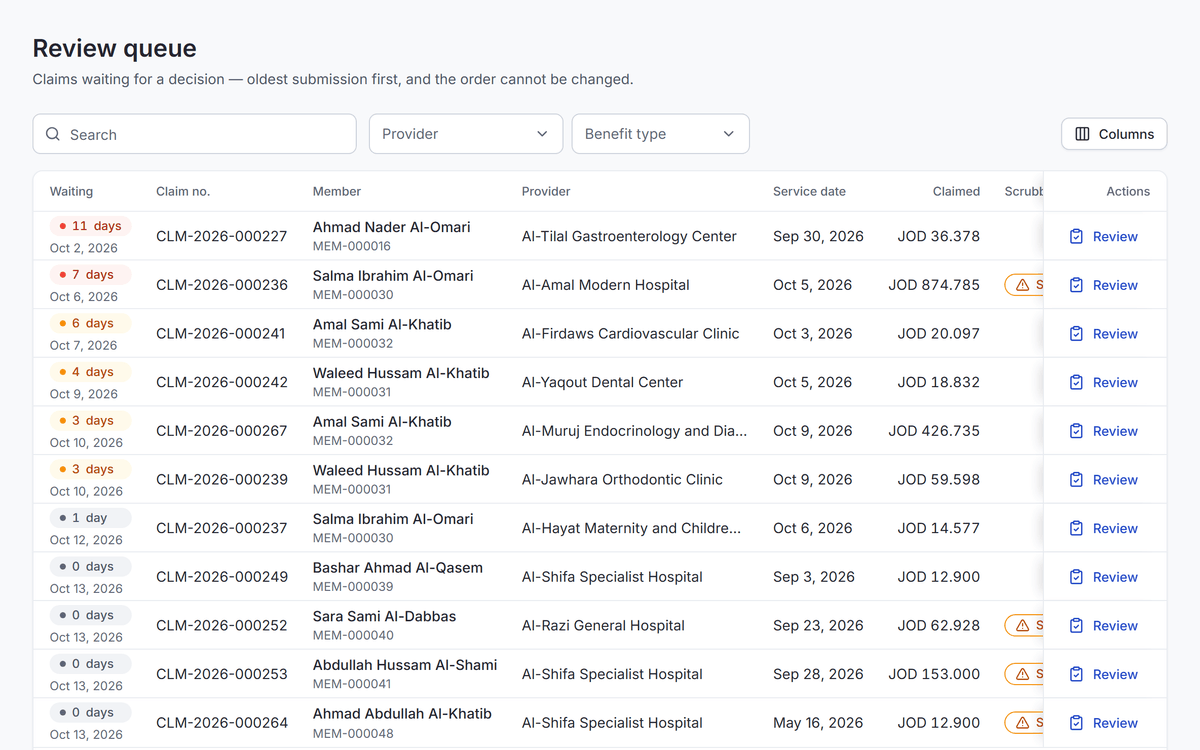Click the review clipboard icon for CLM-2026-000227
Screen dimensions: 1200x750
1076,237
